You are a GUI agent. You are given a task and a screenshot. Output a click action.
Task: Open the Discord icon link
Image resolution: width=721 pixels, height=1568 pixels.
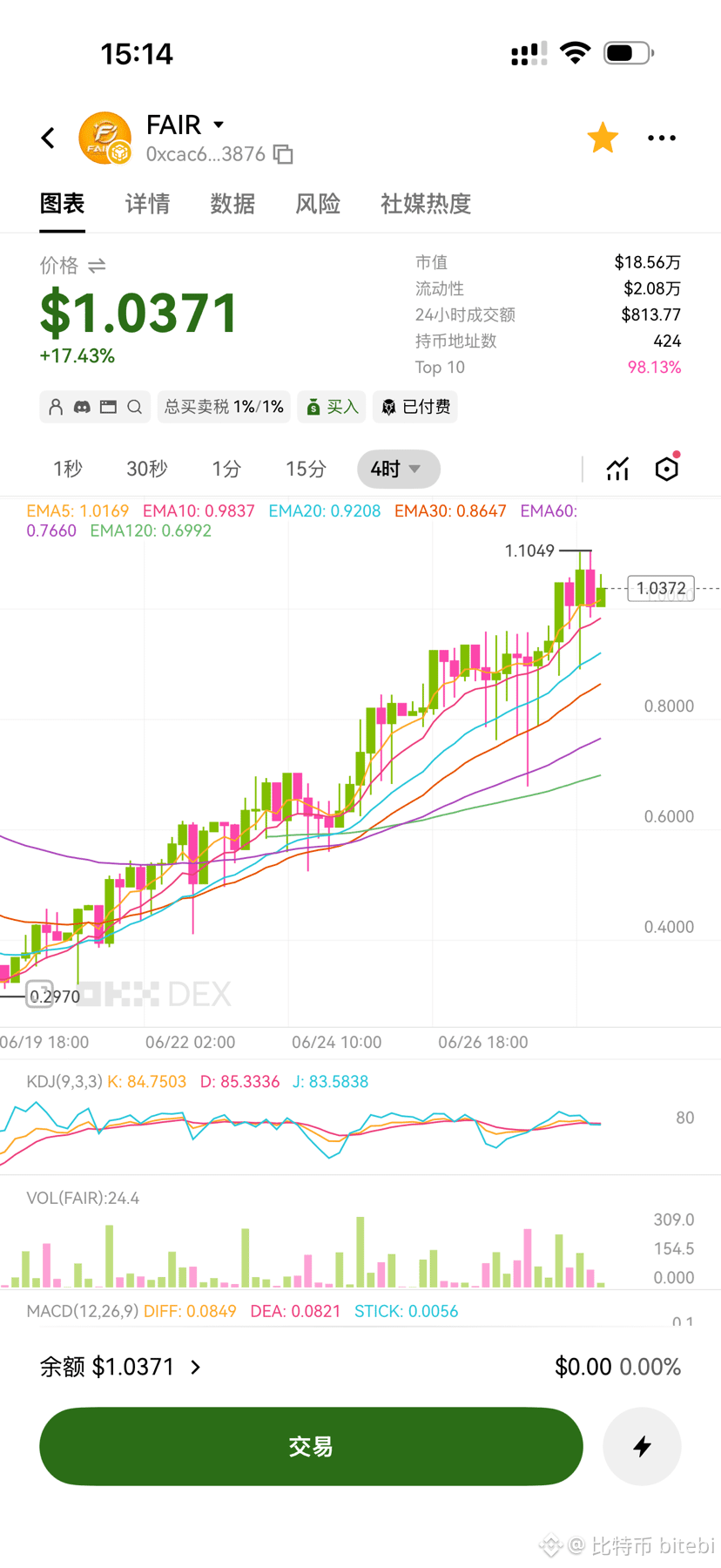coord(82,407)
